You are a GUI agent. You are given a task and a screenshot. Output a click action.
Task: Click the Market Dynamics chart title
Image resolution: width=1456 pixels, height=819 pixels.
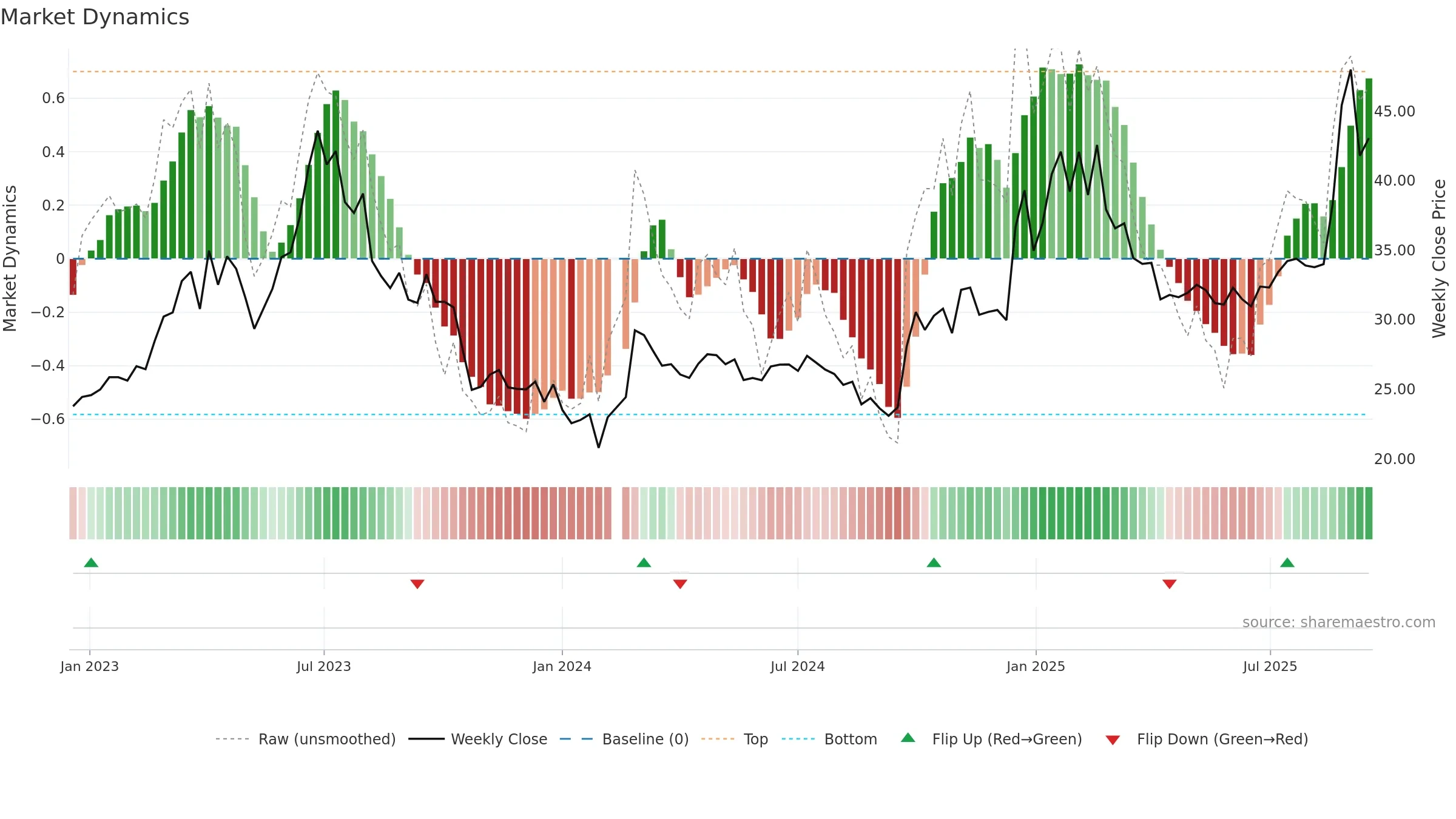[95, 17]
